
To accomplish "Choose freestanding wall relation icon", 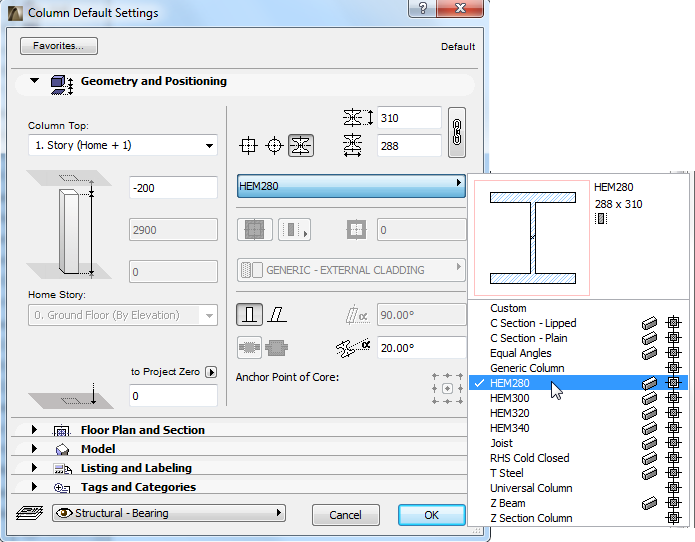I will click(277, 347).
